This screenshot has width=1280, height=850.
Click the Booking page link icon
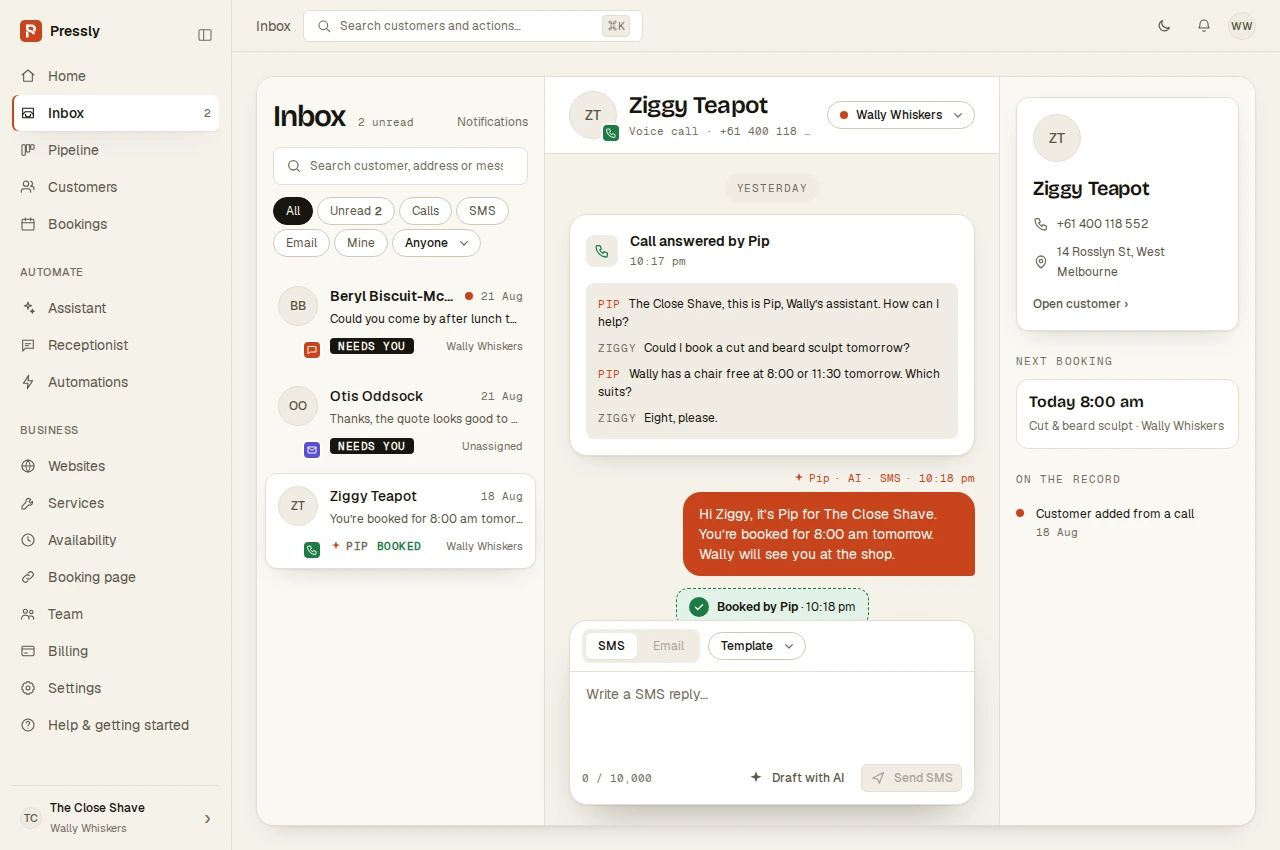pyautogui.click(x=28, y=577)
